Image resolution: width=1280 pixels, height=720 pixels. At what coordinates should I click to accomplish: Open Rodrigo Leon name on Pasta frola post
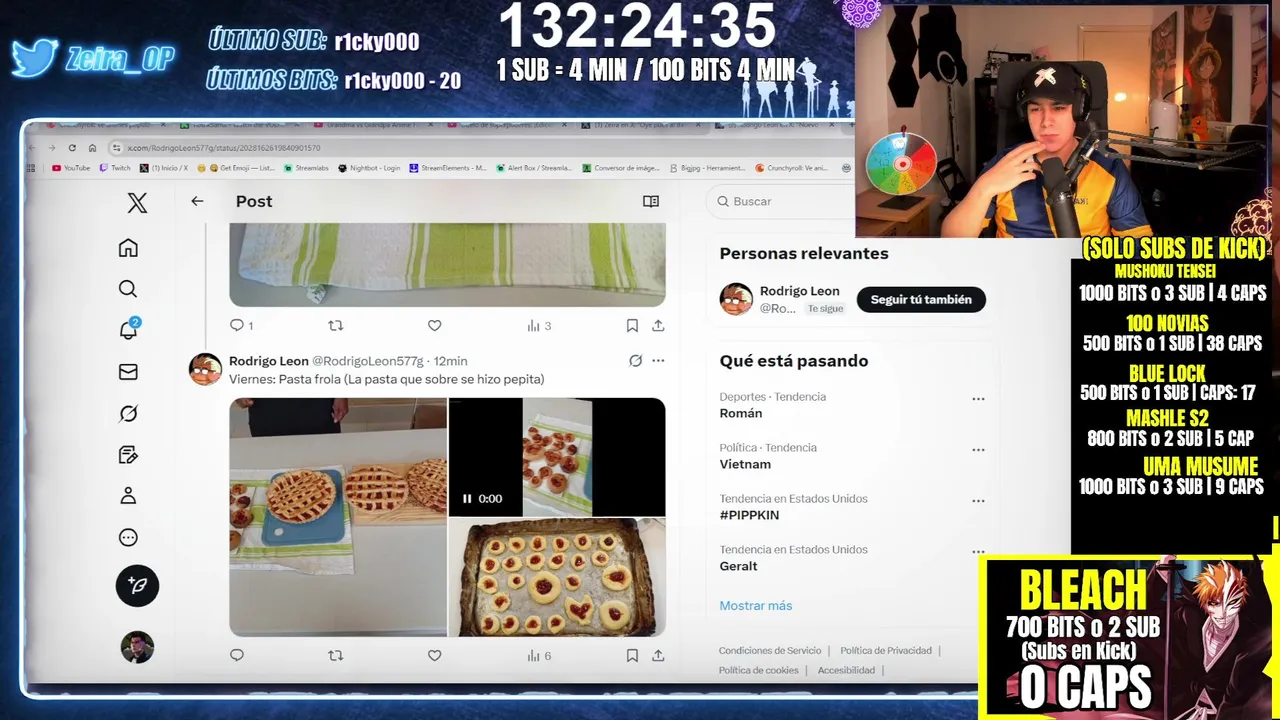(x=269, y=361)
